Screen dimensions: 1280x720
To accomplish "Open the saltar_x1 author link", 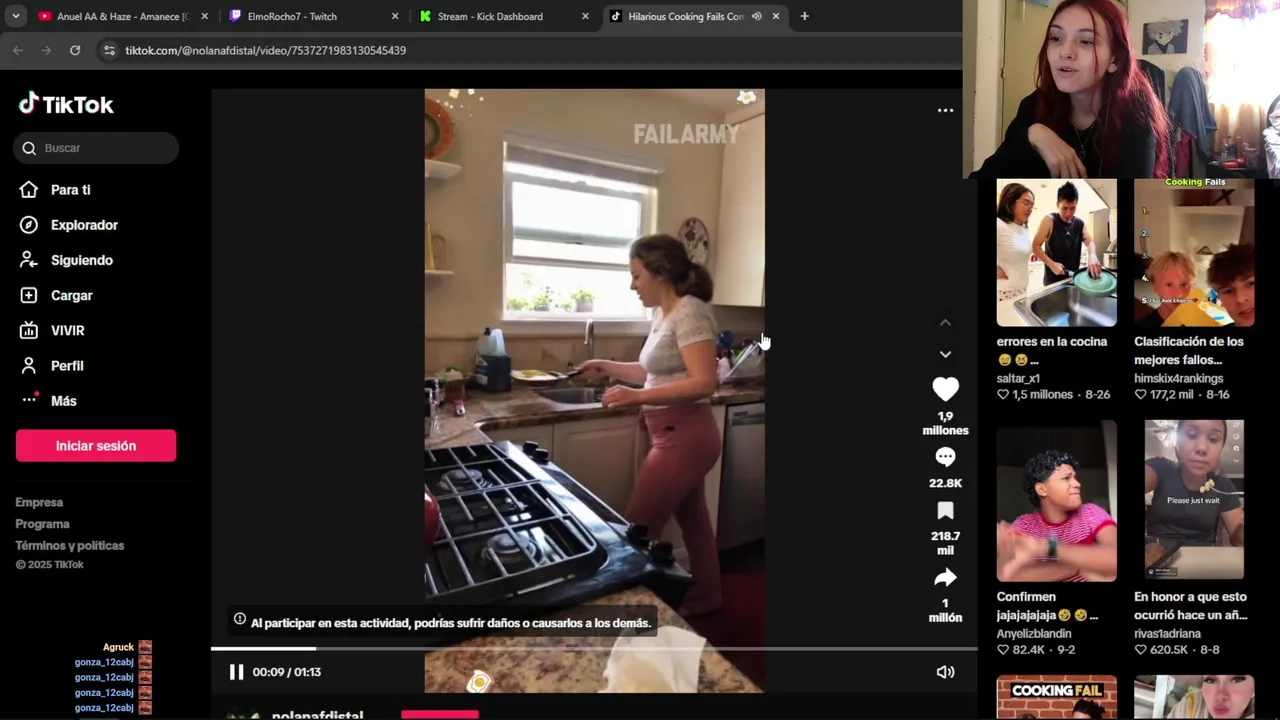I will click(x=1018, y=379).
